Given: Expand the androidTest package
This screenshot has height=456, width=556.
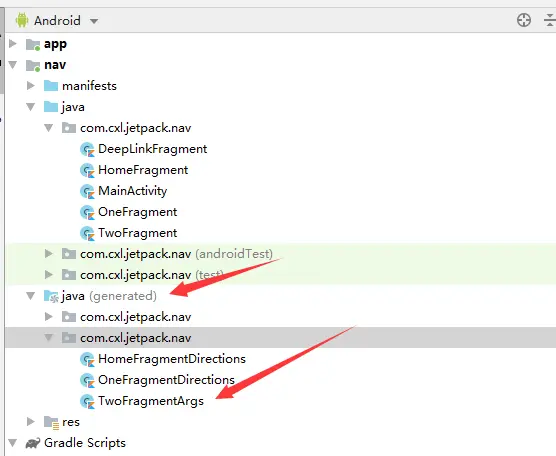Looking at the screenshot, I should (49, 254).
